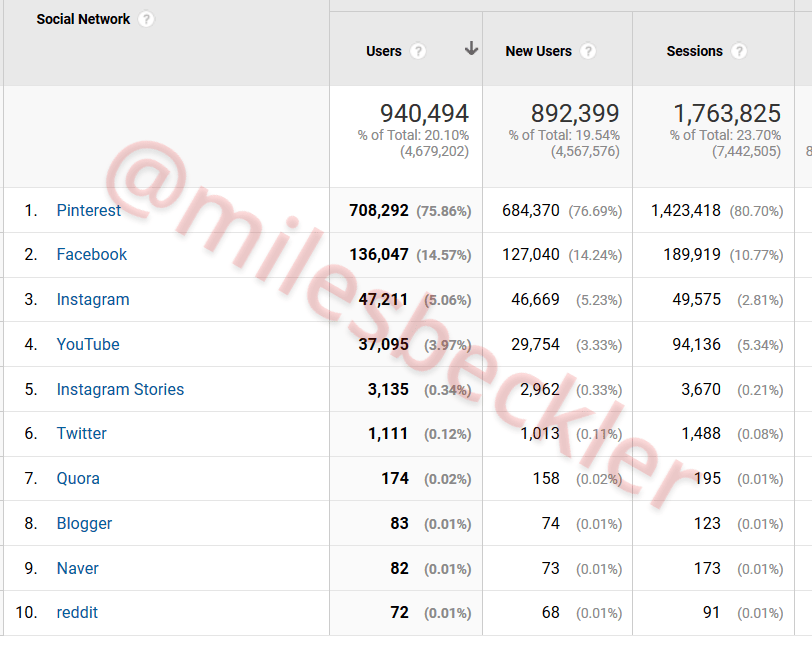
Task: Open the Instagram social network link
Action: pyautogui.click(x=93, y=299)
